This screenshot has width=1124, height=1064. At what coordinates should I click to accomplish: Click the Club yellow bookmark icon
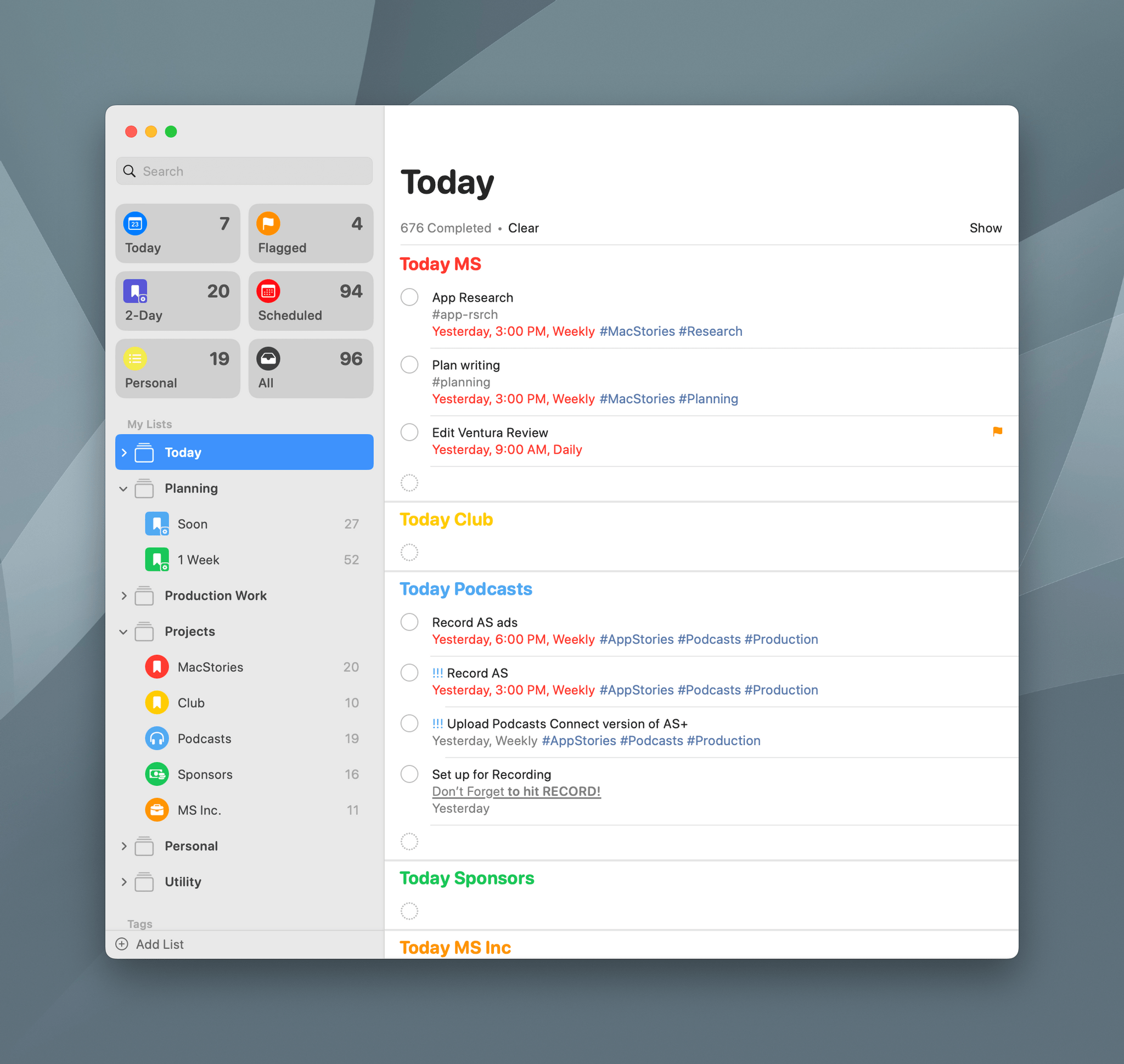pyautogui.click(x=156, y=702)
